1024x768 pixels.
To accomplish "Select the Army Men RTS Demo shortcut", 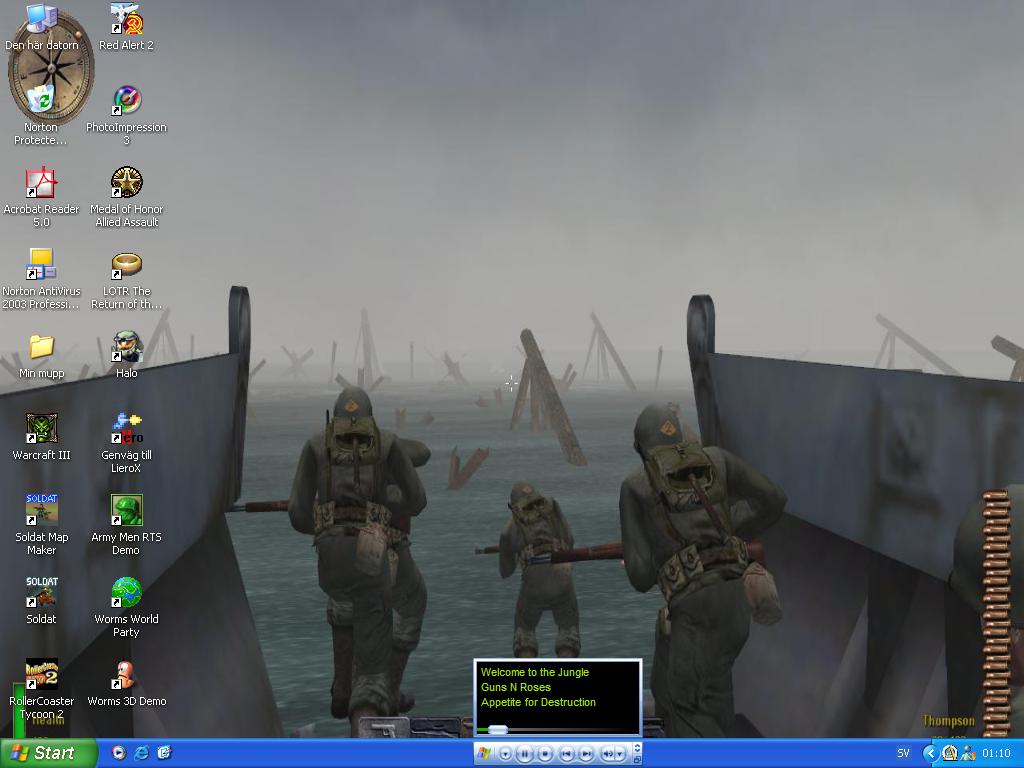I will click(126, 524).
